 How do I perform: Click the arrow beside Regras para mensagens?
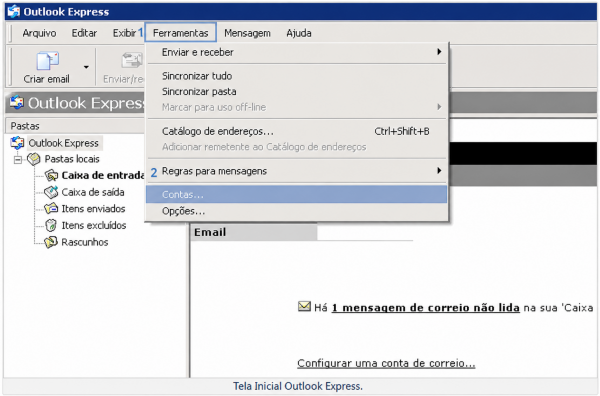pos(439,171)
